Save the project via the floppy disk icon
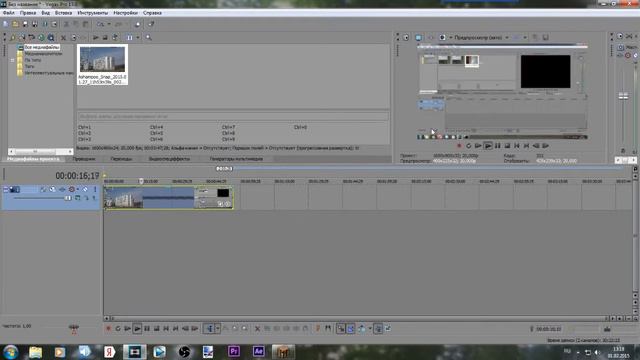Image resolution: width=640 pixels, height=360 pixels. point(25,24)
